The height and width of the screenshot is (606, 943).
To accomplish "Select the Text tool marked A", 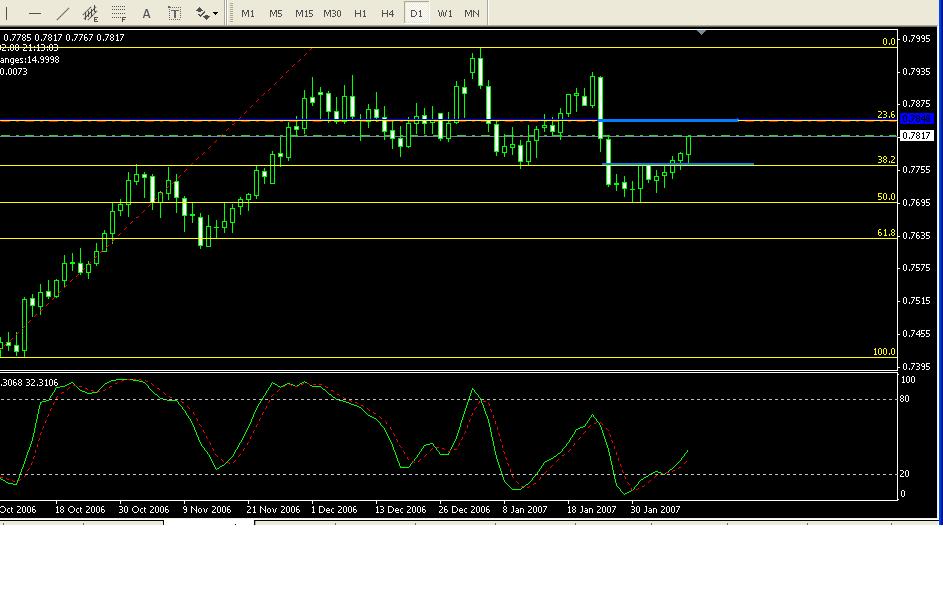I will pyautogui.click(x=147, y=14).
